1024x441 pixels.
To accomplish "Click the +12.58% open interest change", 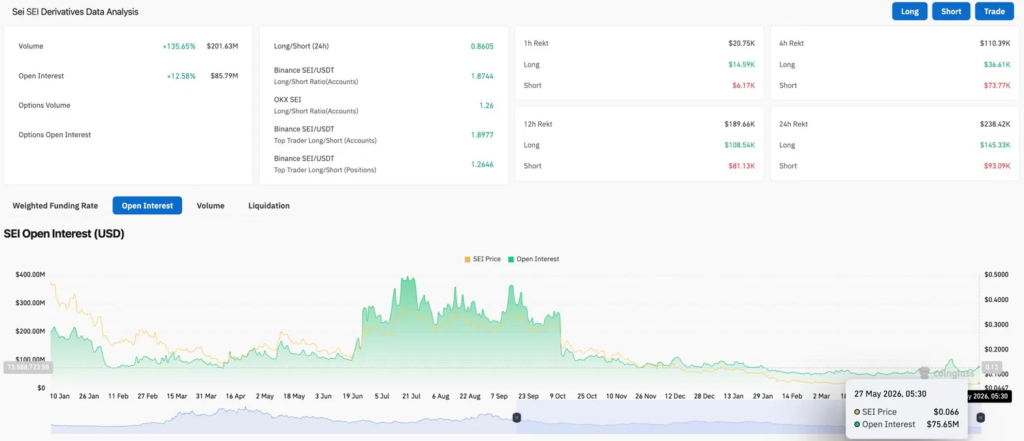I will click(181, 76).
